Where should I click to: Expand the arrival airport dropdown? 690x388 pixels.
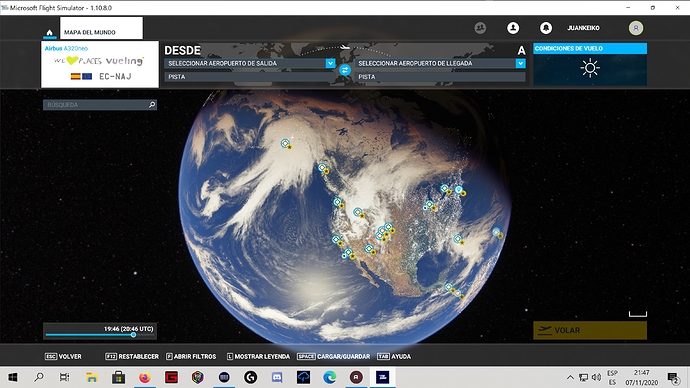(x=521, y=63)
